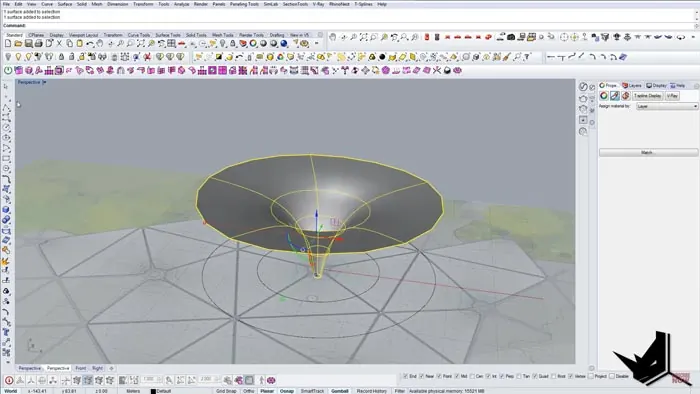Save the model with the Save icon
The image size is (700, 394).
[29, 44]
